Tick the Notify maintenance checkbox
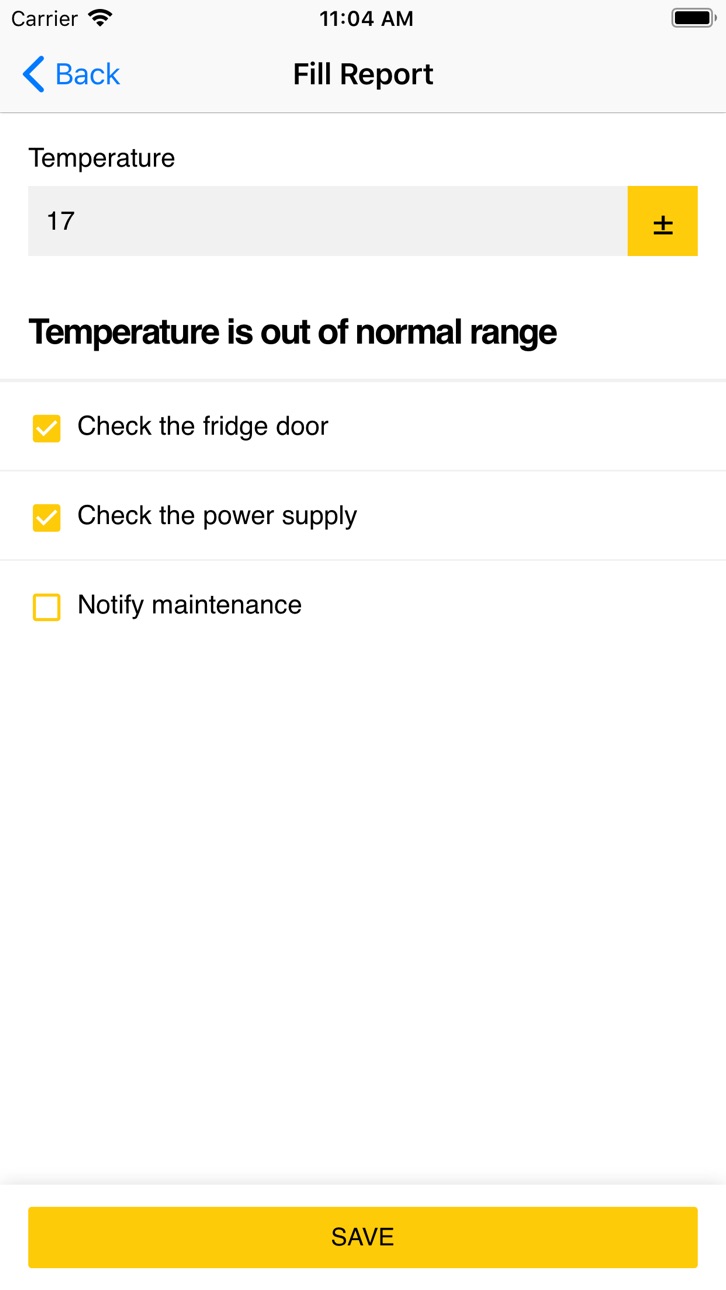Viewport: 726px width, 1290px height. point(47,607)
